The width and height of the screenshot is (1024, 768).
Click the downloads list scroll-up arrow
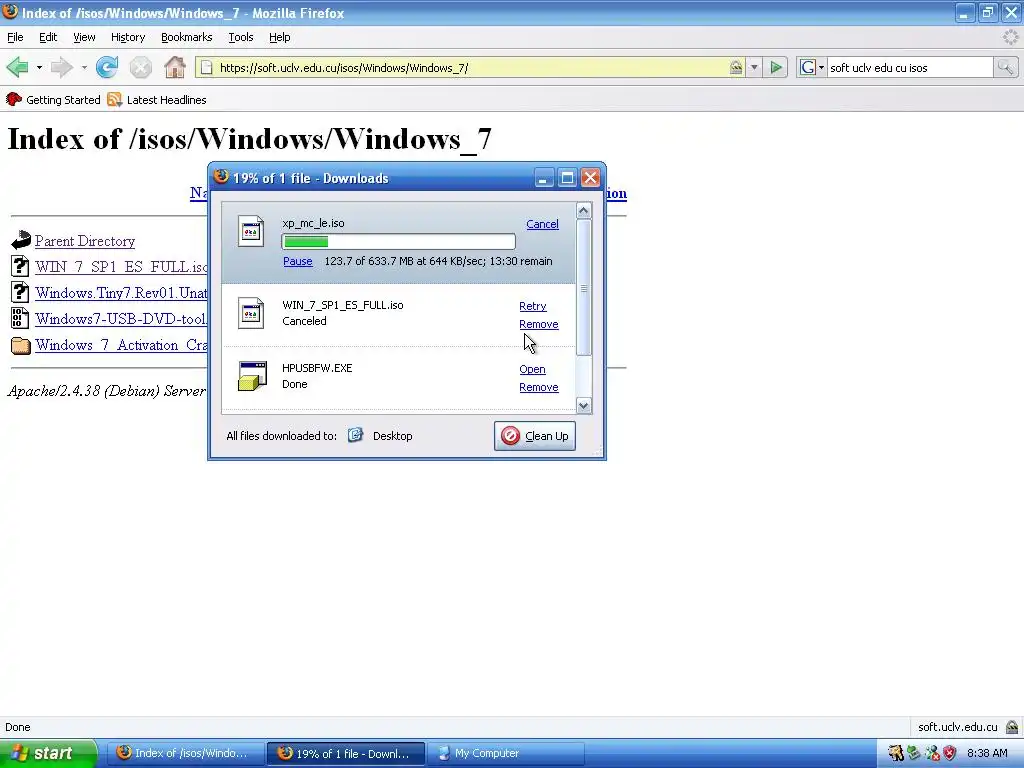pos(583,210)
